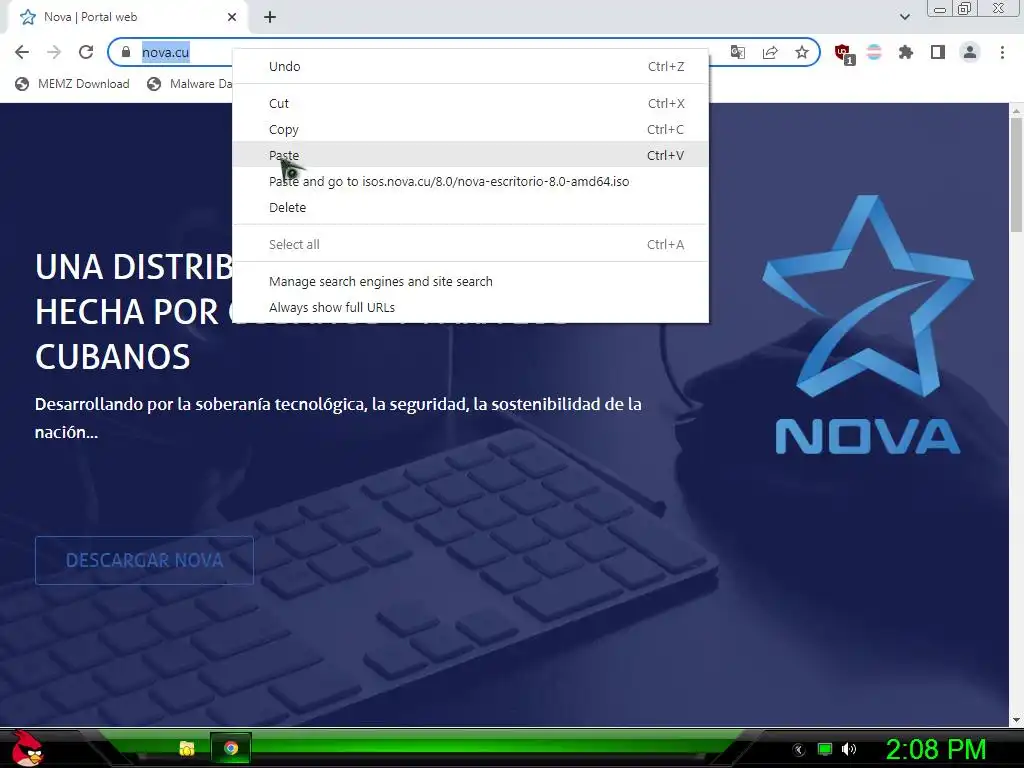The image size is (1024, 768).
Task: Open Manage search engines and site search
Action: [x=470, y=281]
